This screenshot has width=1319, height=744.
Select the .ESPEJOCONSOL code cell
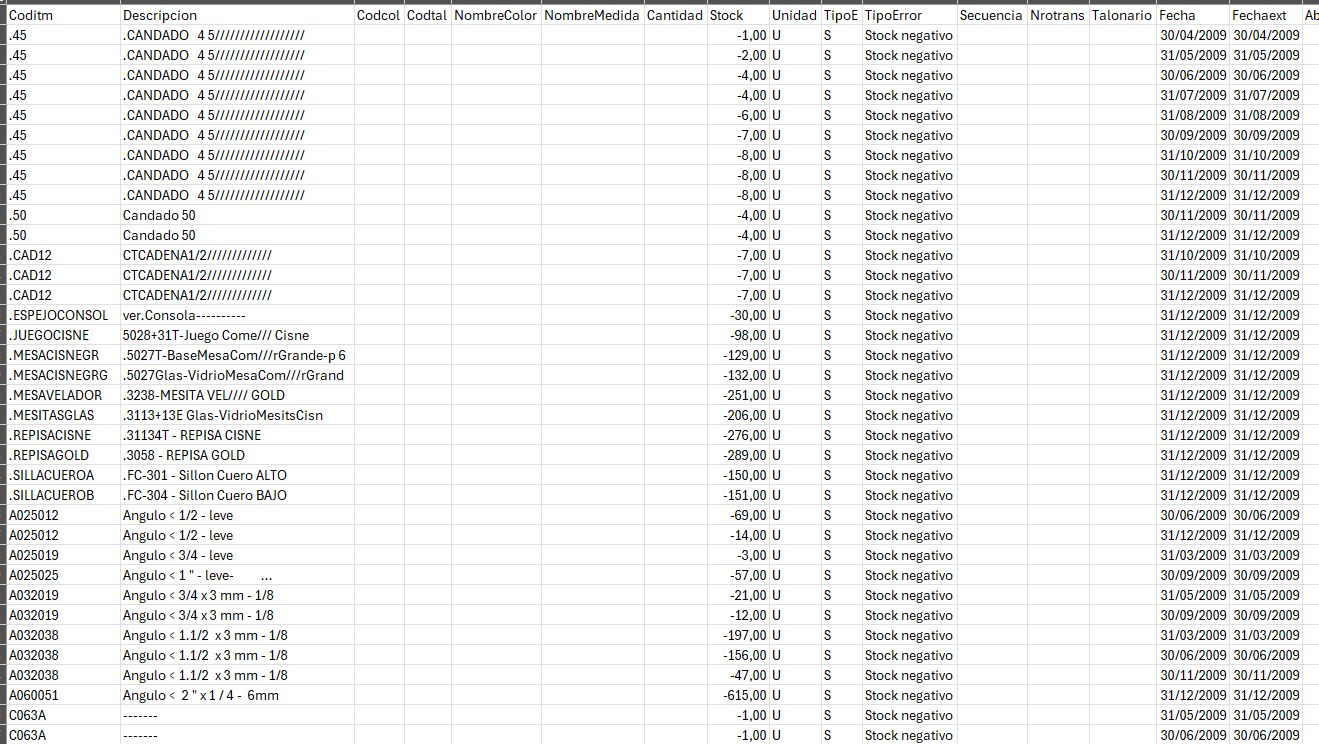[63, 315]
